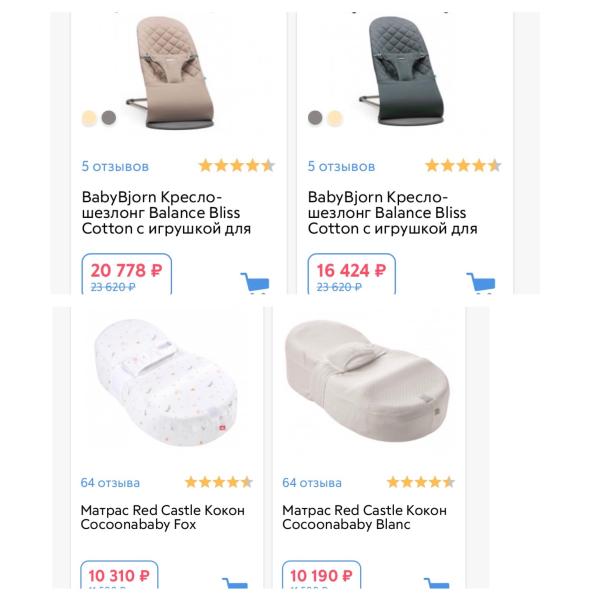Open 5 reviews for the beige BabyBjorn bouncer

[x=115, y=166]
